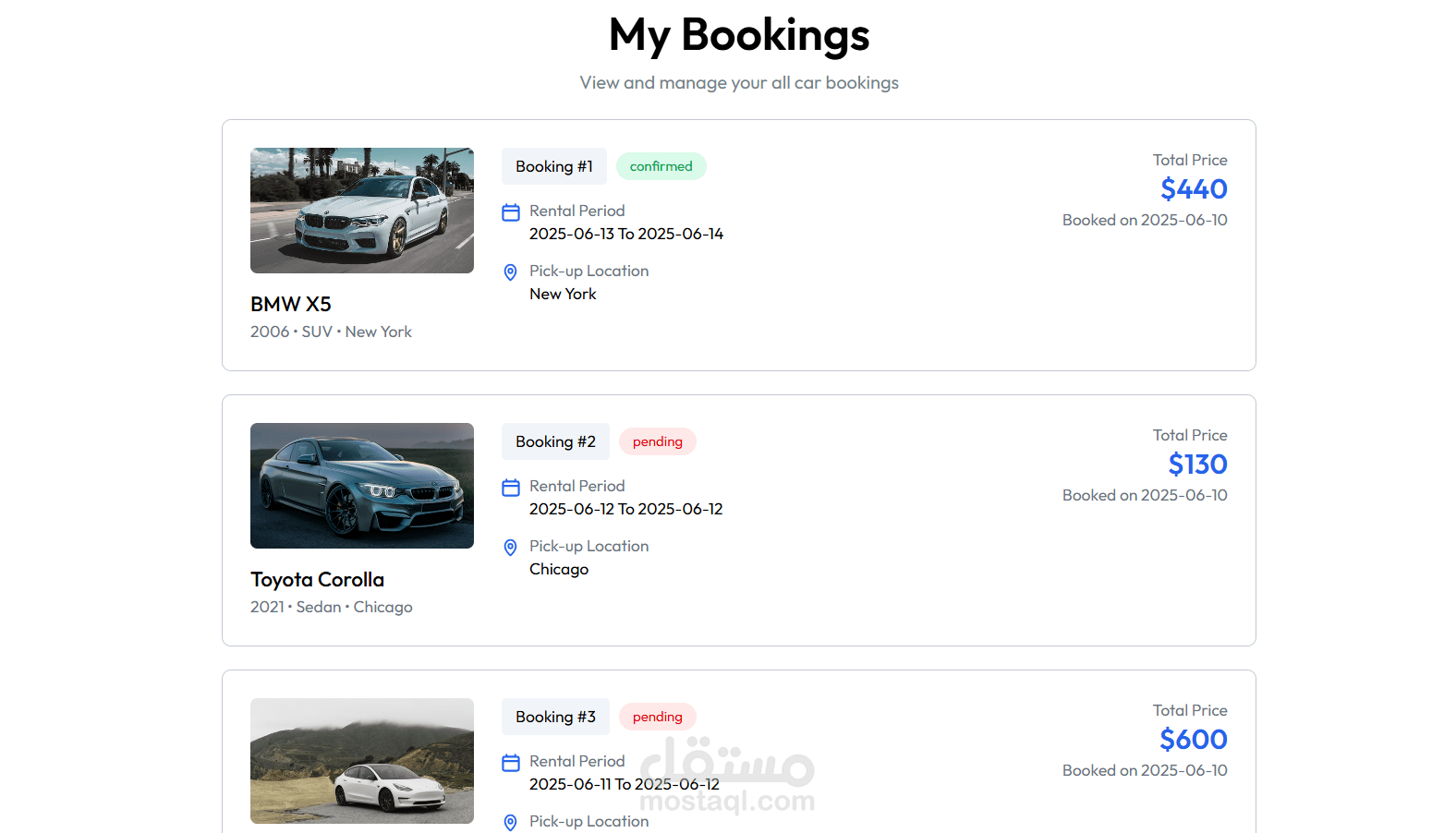This screenshot has width=1456, height=833.
Task: Open the white car photo in Booking #3
Action: (x=362, y=761)
